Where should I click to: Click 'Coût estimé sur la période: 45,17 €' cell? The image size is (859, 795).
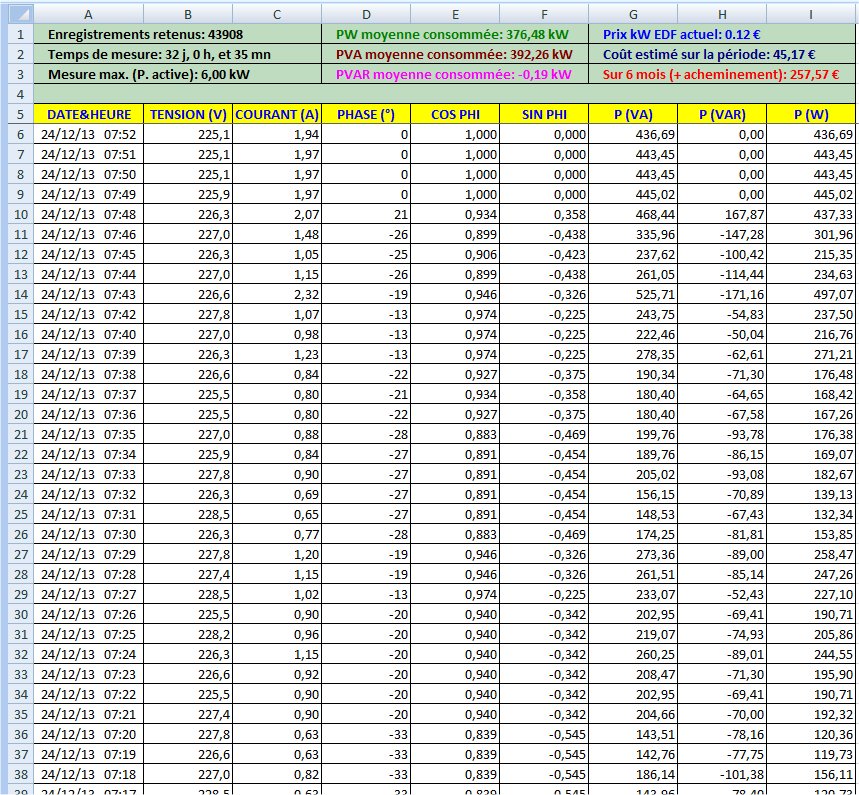click(x=722, y=54)
